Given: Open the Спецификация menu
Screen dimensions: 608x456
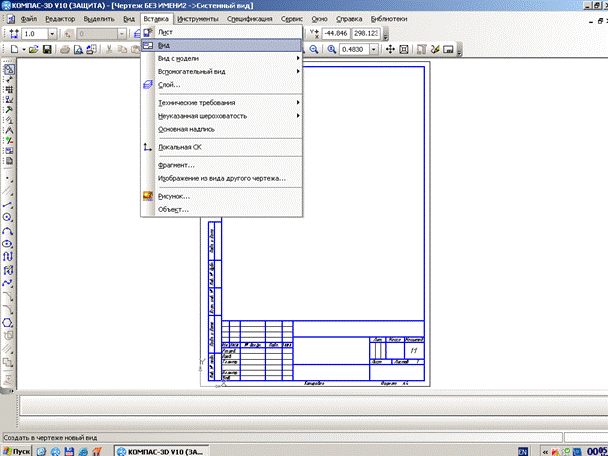Looking at the screenshot, I should 249,19.
